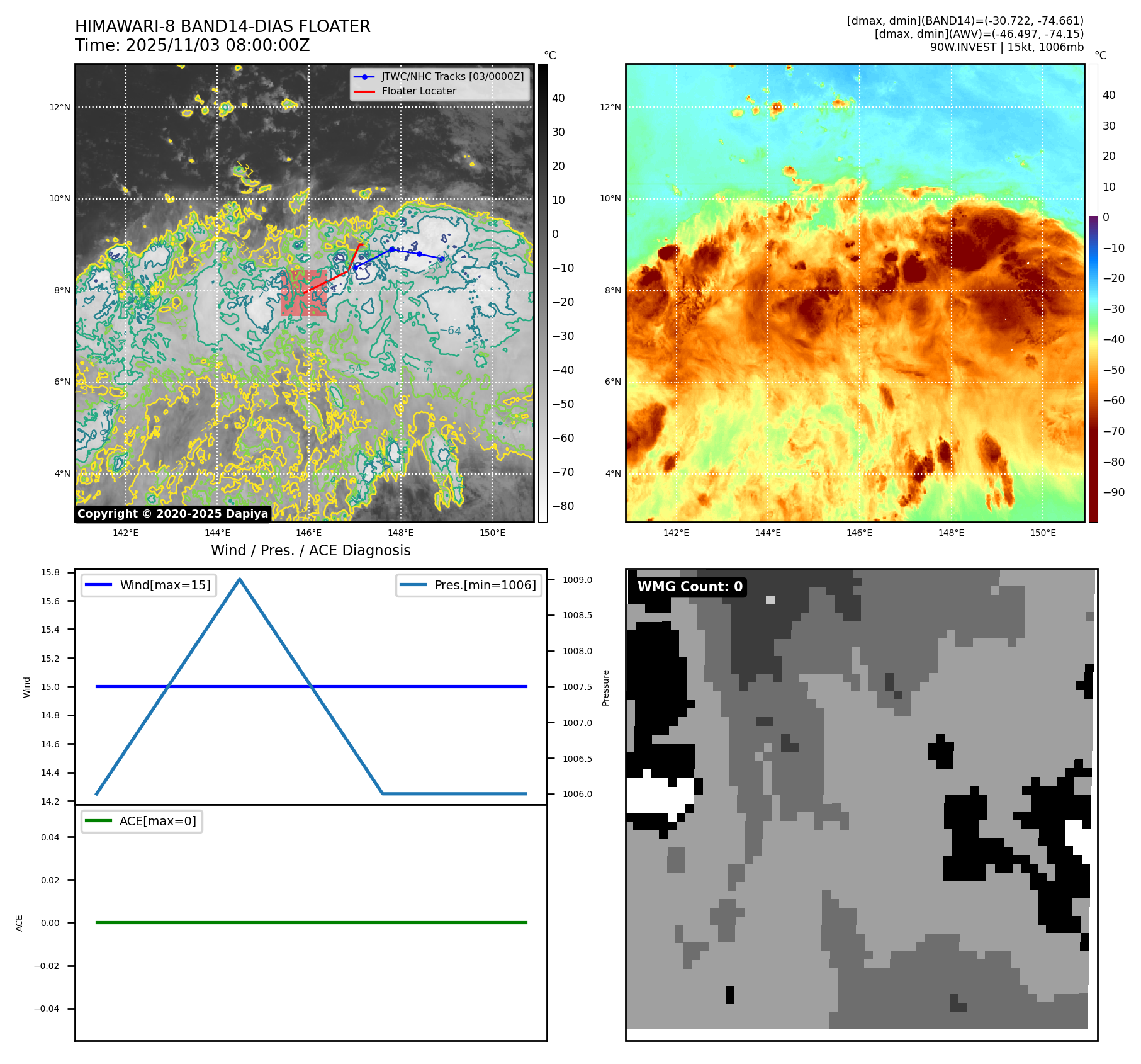Click the blue line marker in the Wind legend
The image size is (1141, 1064).
pyautogui.click(x=98, y=585)
